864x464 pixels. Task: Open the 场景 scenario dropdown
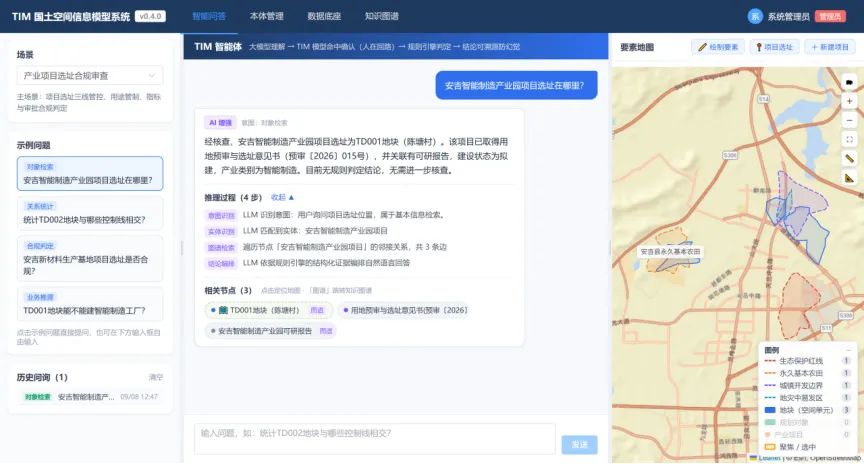tap(90, 75)
